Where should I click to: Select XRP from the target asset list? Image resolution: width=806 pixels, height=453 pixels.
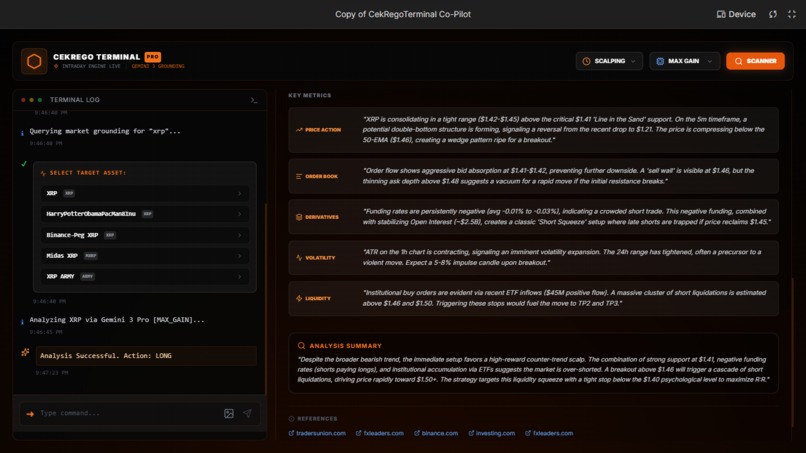tap(144, 193)
